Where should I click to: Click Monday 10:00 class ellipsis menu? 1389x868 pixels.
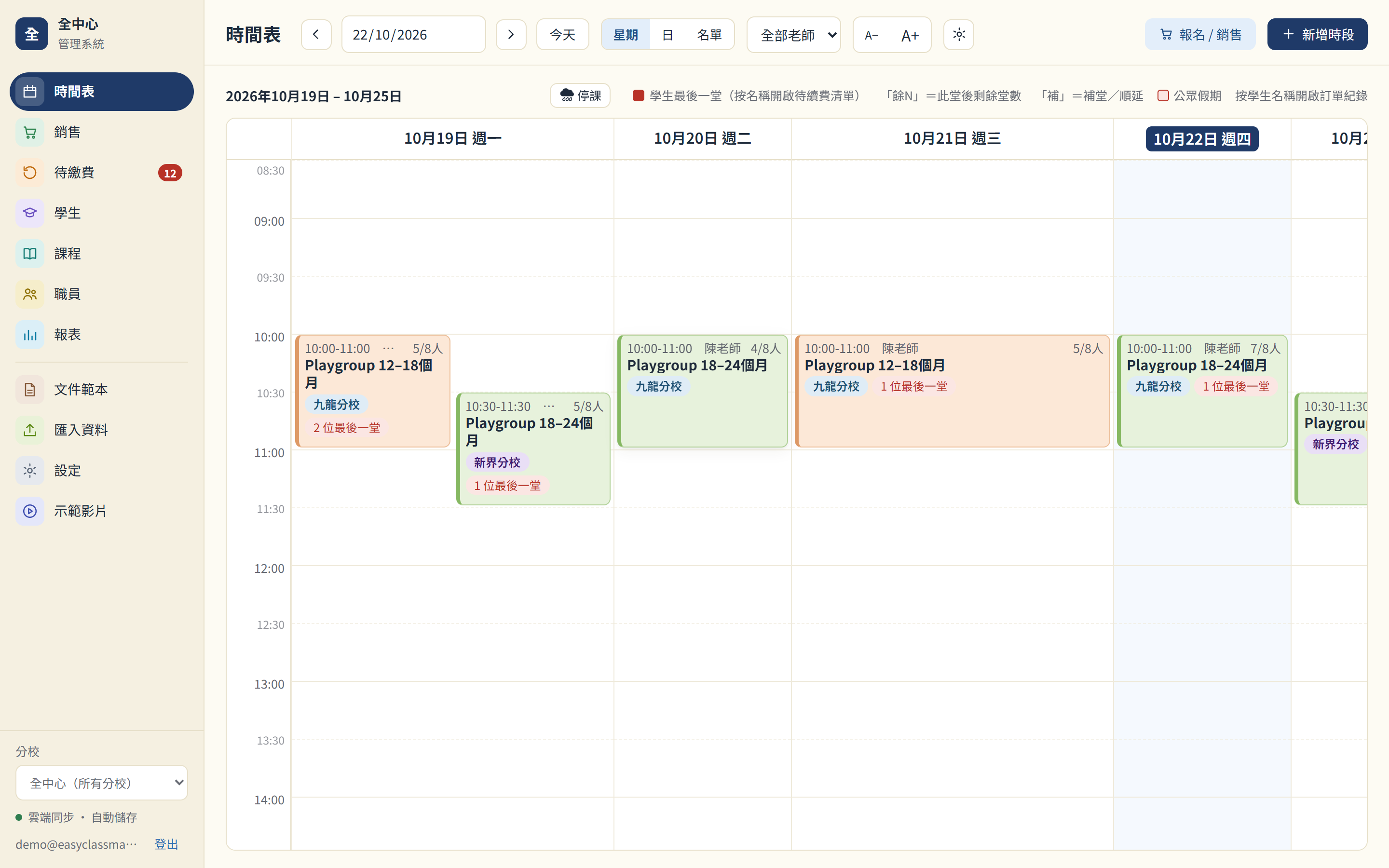tap(389, 349)
